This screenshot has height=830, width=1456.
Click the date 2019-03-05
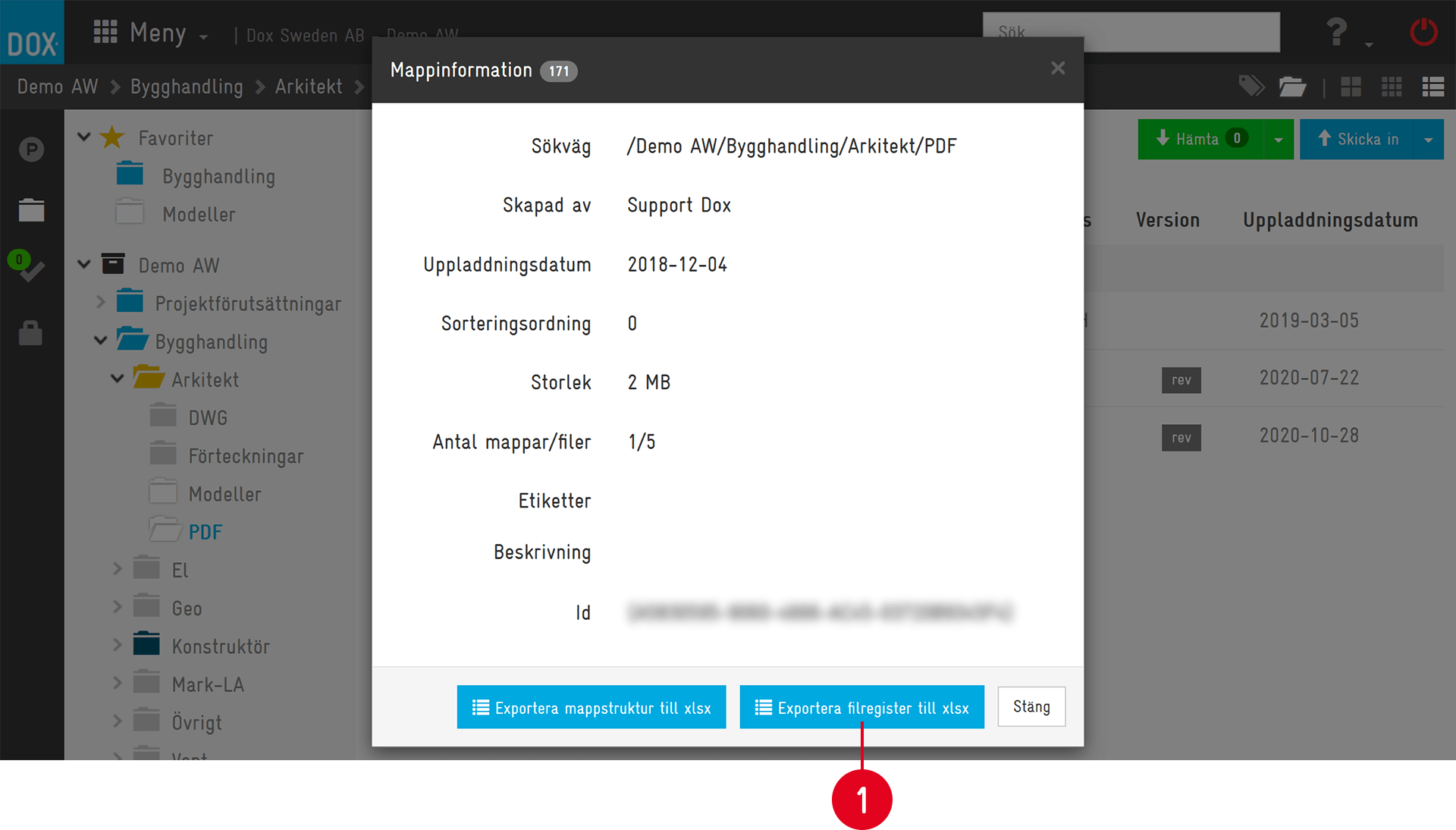coord(1309,320)
